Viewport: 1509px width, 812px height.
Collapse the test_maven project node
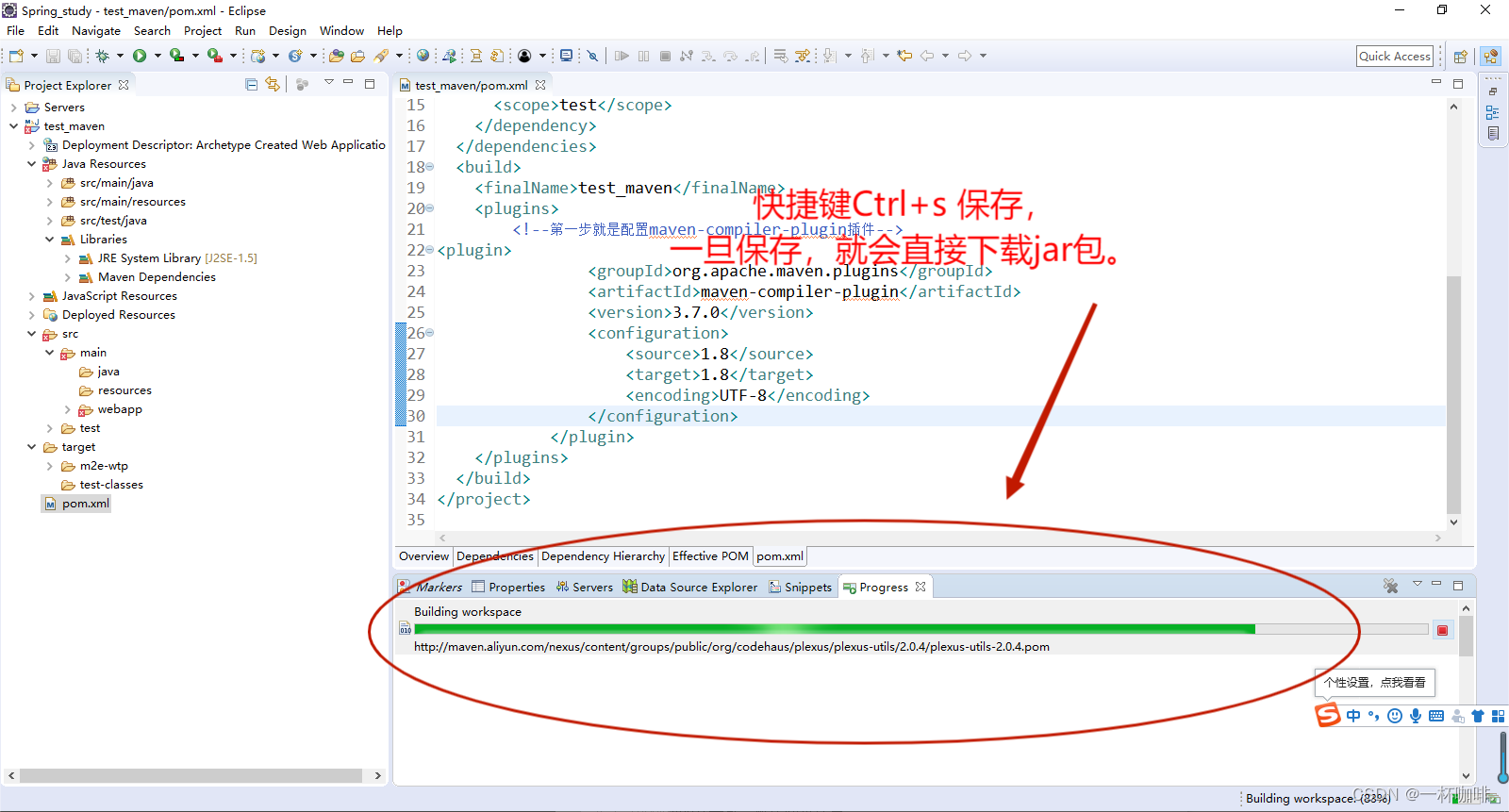coord(13,125)
